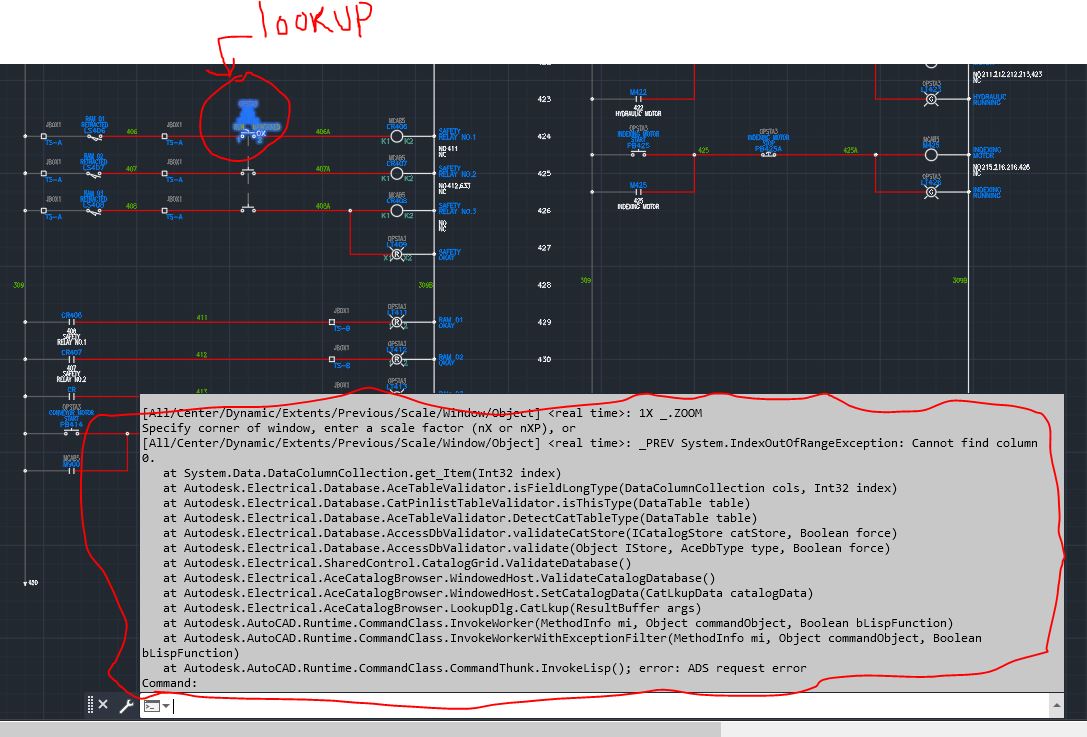The width and height of the screenshot is (1087, 737).
Task: Click the command line drag grip dots
Action: [x=91, y=704]
